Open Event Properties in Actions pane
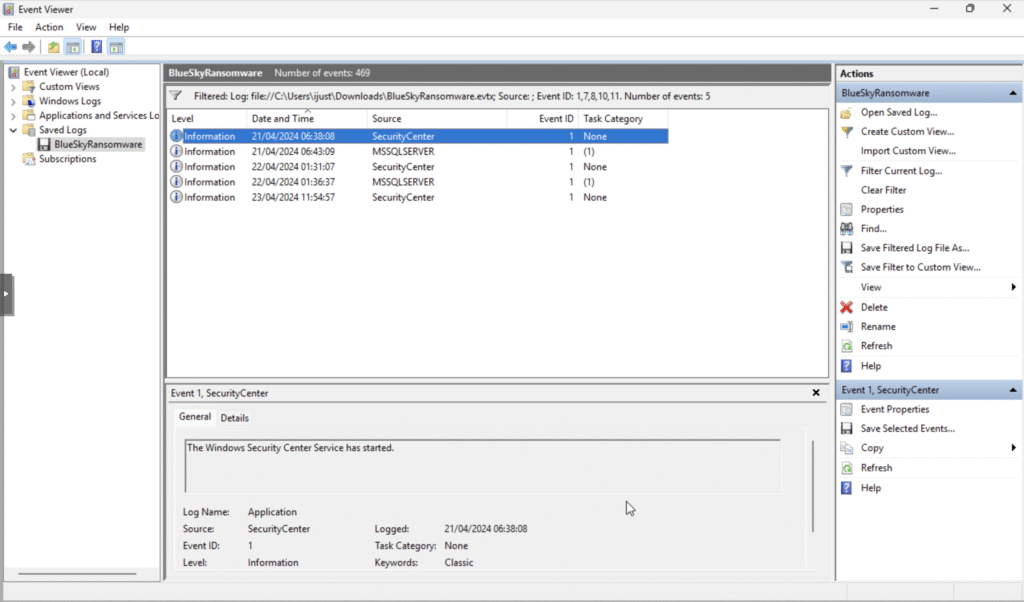This screenshot has height=602, width=1024. click(x=894, y=409)
